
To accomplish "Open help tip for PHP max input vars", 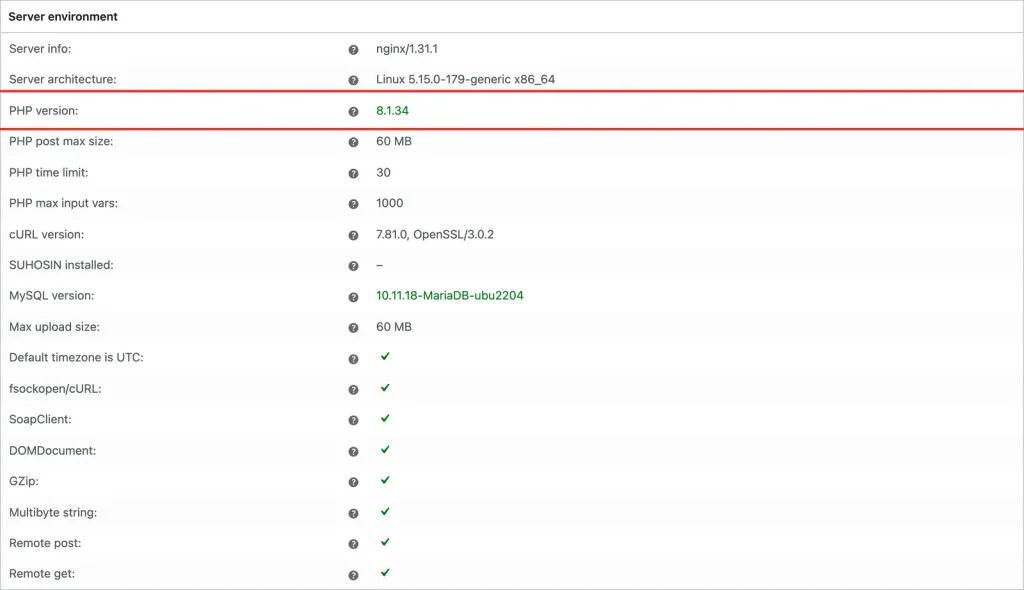I will pyautogui.click(x=353, y=205).
